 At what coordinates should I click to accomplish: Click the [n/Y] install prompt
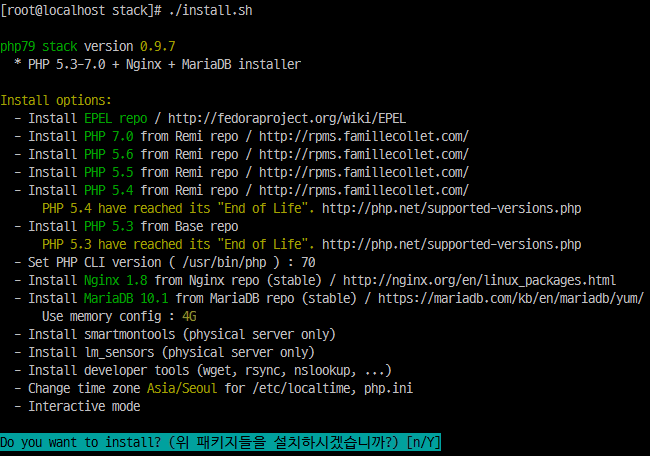[x=423, y=442]
